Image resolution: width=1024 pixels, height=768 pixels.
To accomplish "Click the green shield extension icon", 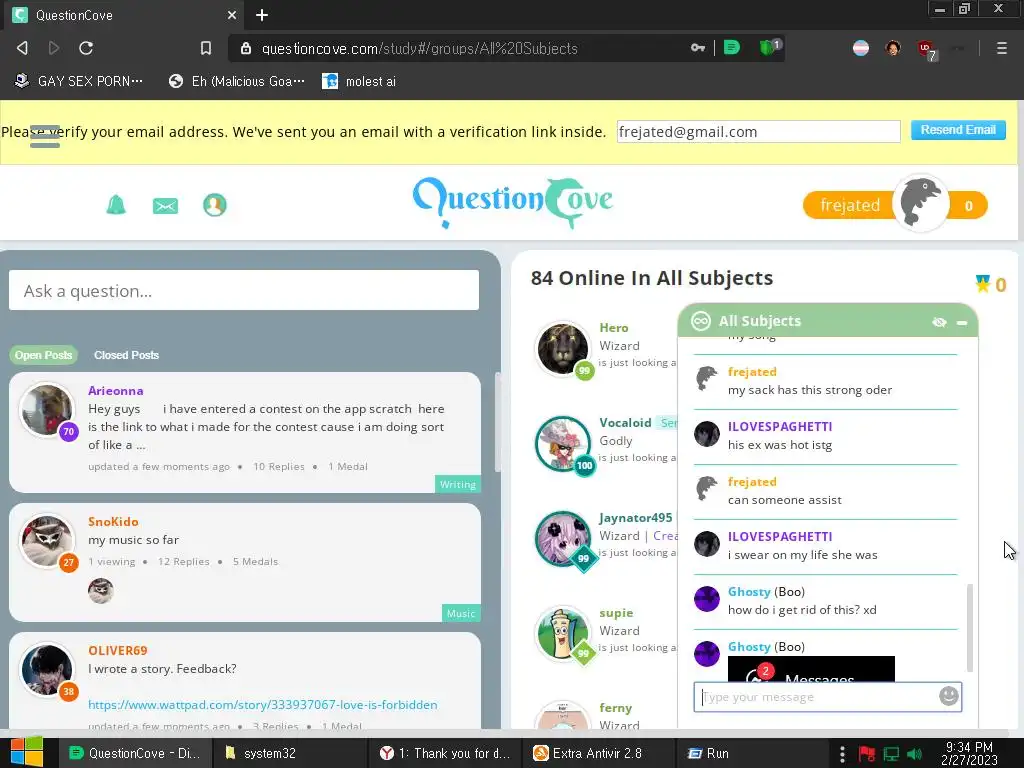I will [769, 47].
